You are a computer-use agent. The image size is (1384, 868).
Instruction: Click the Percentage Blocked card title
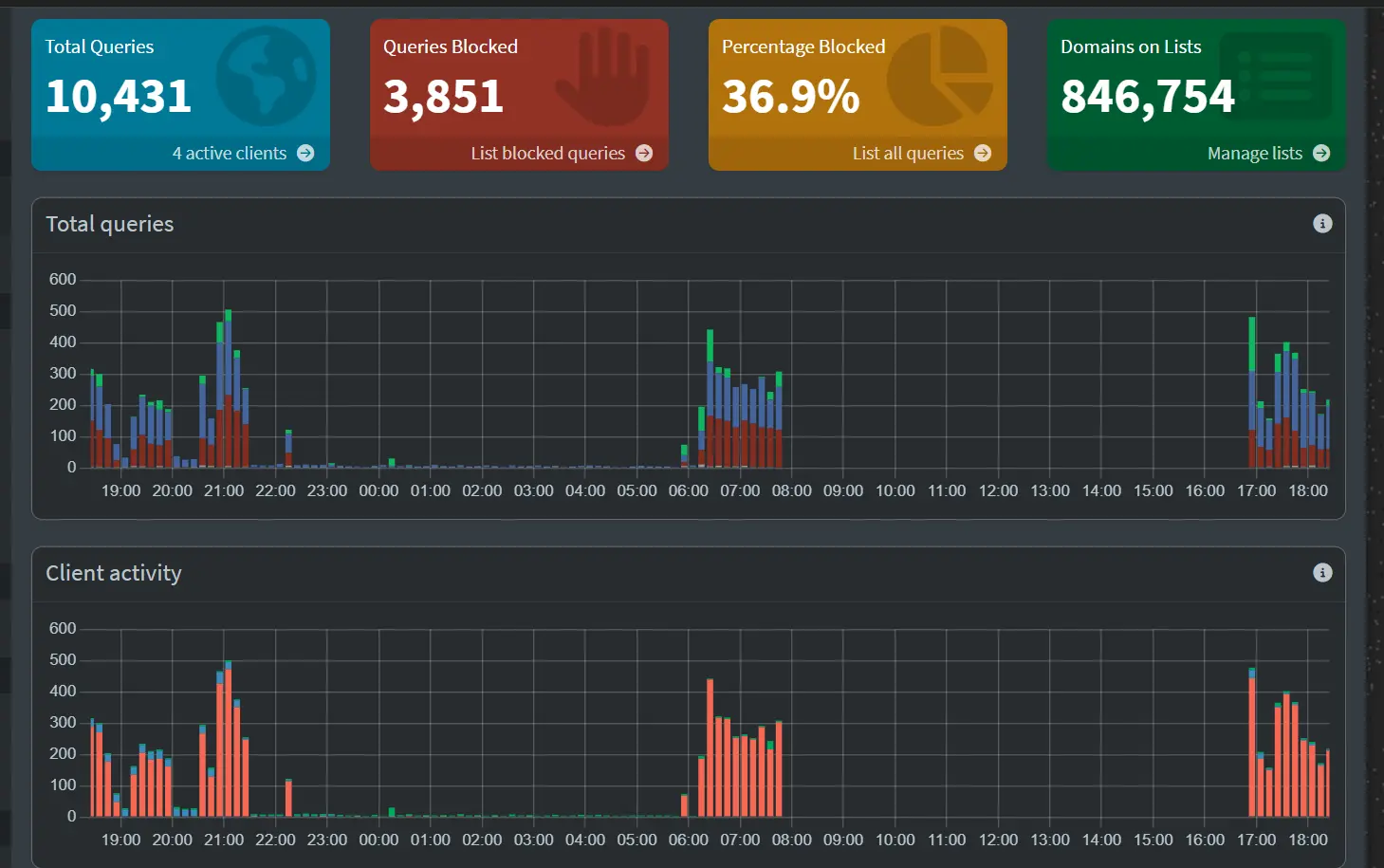(803, 46)
